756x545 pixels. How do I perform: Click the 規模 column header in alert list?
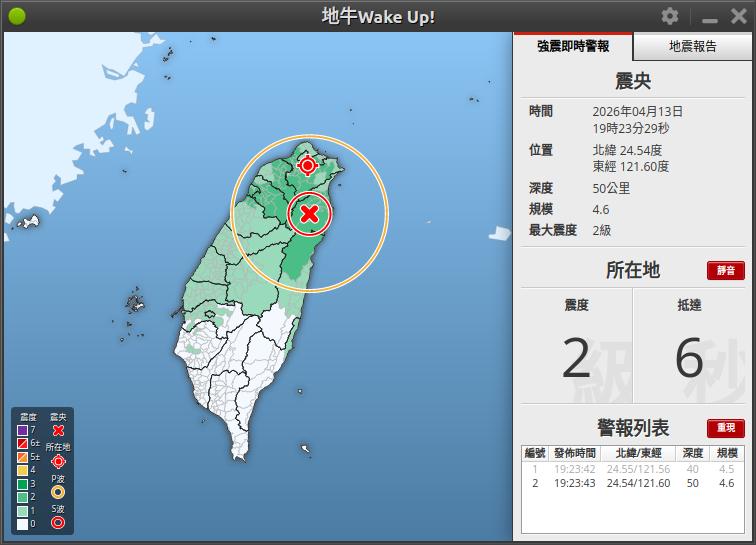[727, 453]
